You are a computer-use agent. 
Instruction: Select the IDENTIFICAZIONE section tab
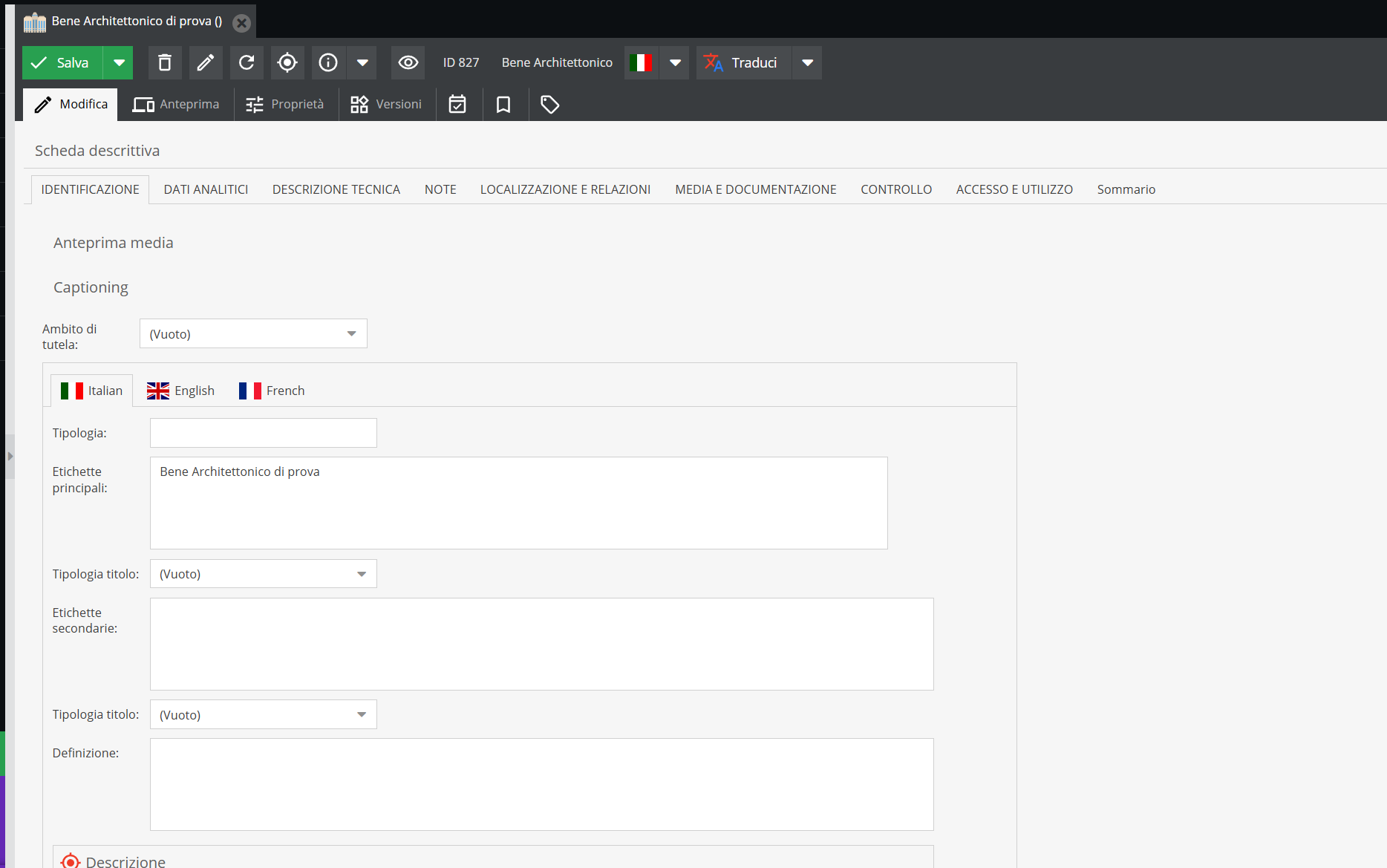click(x=91, y=189)
